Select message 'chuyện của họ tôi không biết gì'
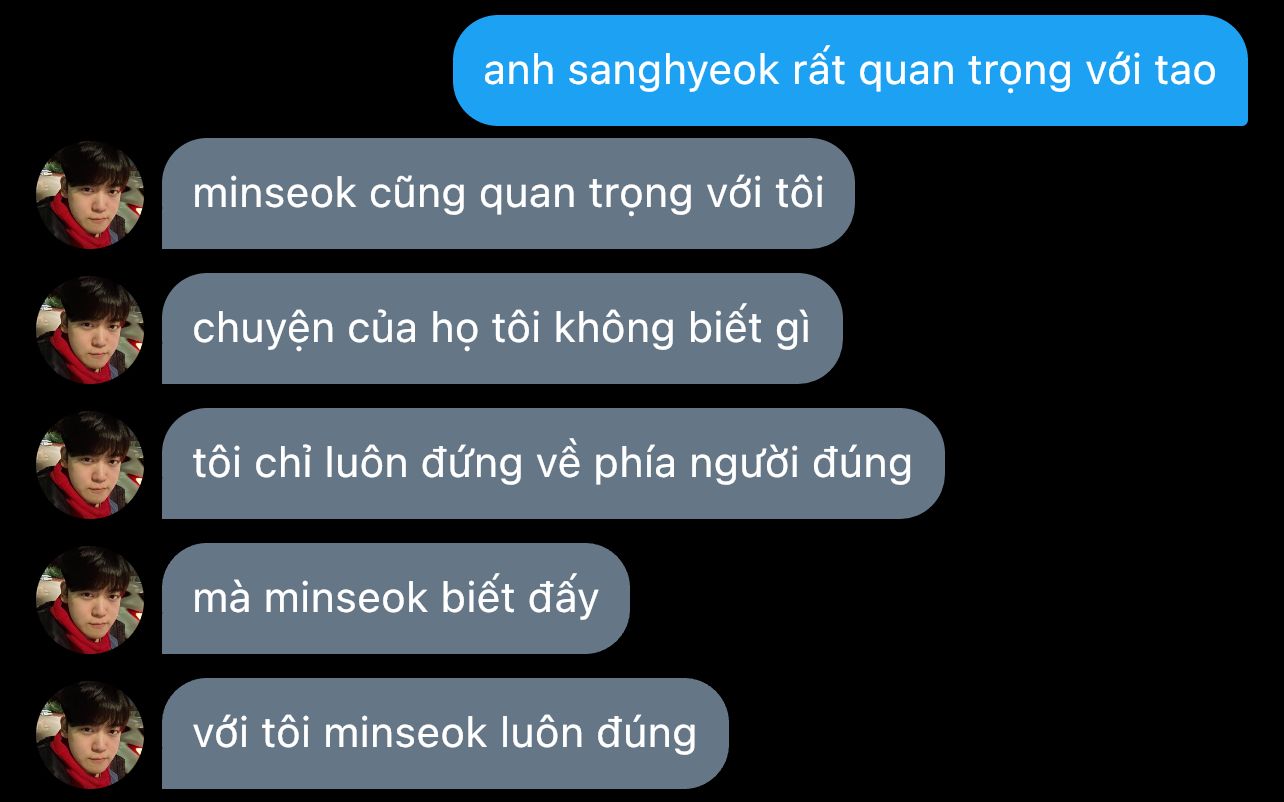The height and width of the screenshot is (802, 1284). (x=502, y=329)
